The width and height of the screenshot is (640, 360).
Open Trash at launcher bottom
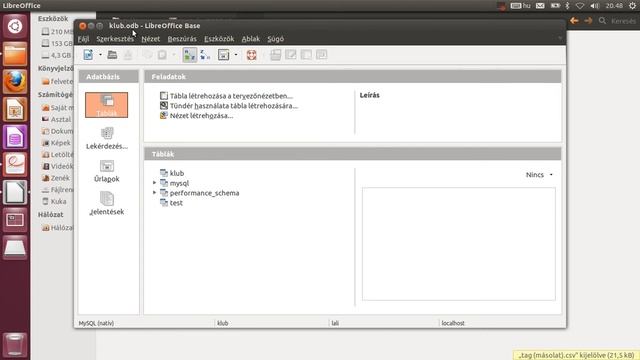click(15, 344)
